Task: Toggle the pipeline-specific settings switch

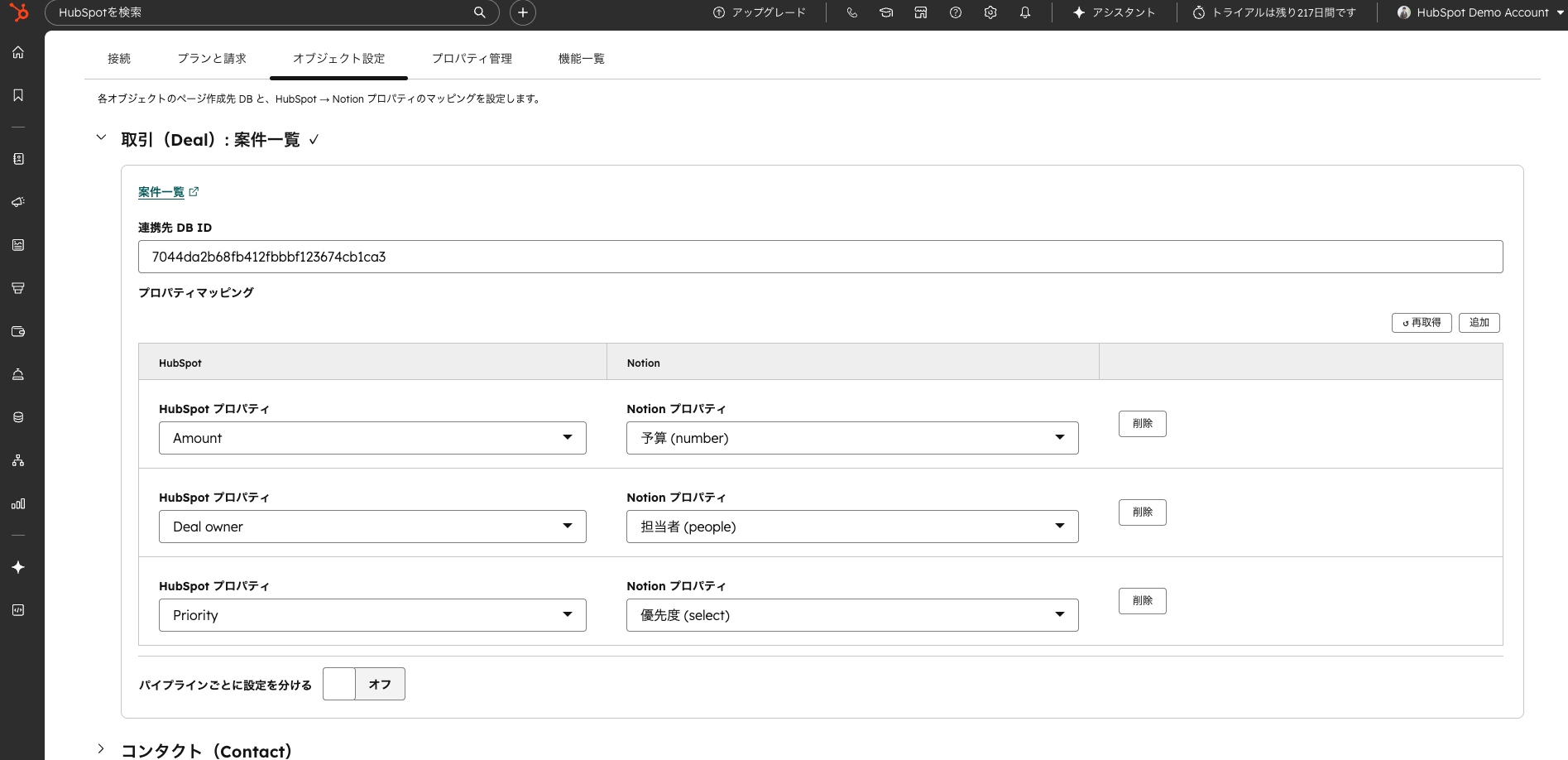Action: pos(364,684)
